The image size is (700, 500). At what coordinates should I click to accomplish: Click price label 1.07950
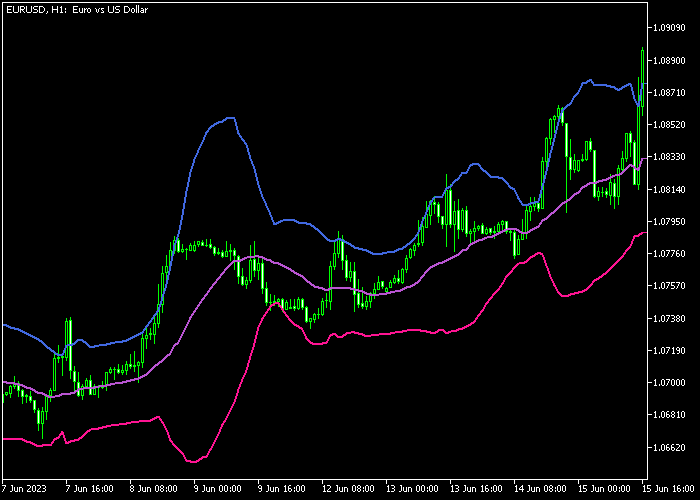(669, 221)
